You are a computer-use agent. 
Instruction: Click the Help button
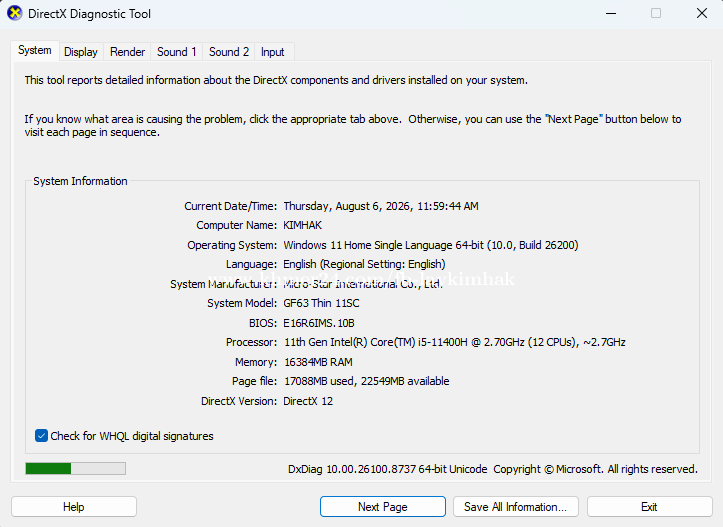point(74,507)
